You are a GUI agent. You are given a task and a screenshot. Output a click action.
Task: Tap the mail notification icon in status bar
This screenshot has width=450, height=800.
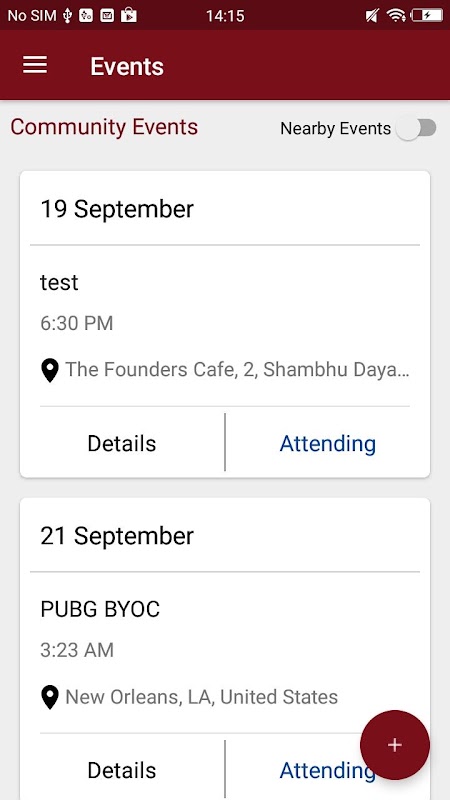(x=107, y=16)
